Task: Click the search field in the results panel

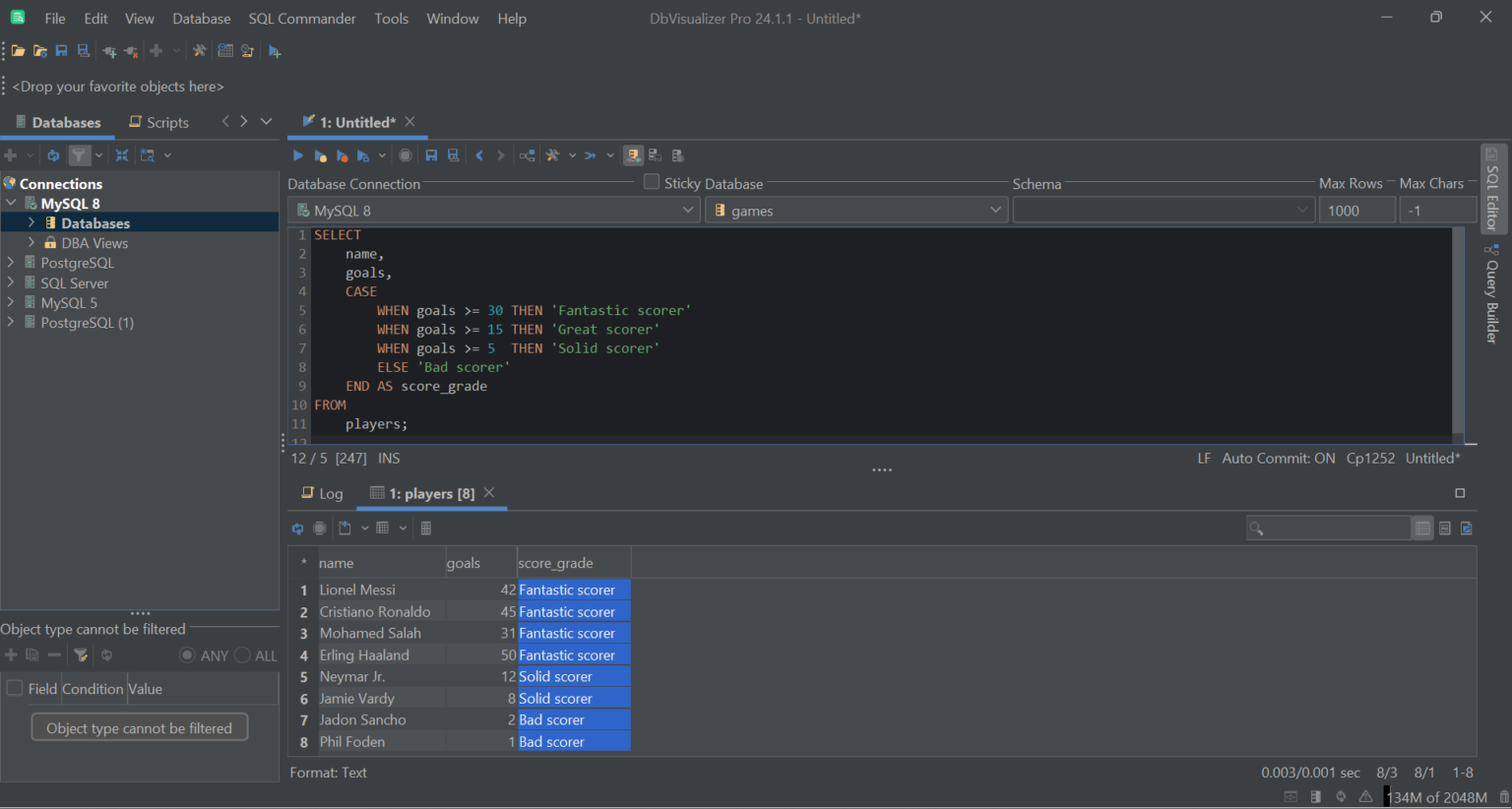Action: (1329, 528)
